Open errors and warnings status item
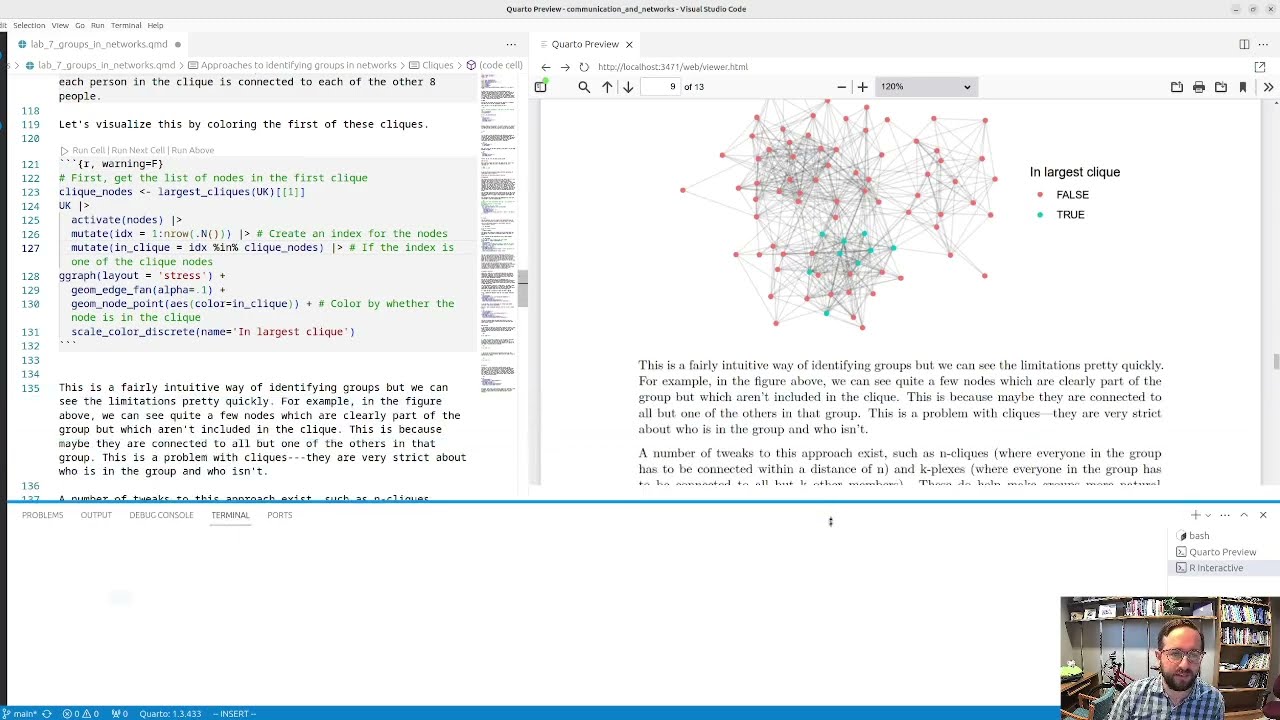 click(x=81, y=714)
